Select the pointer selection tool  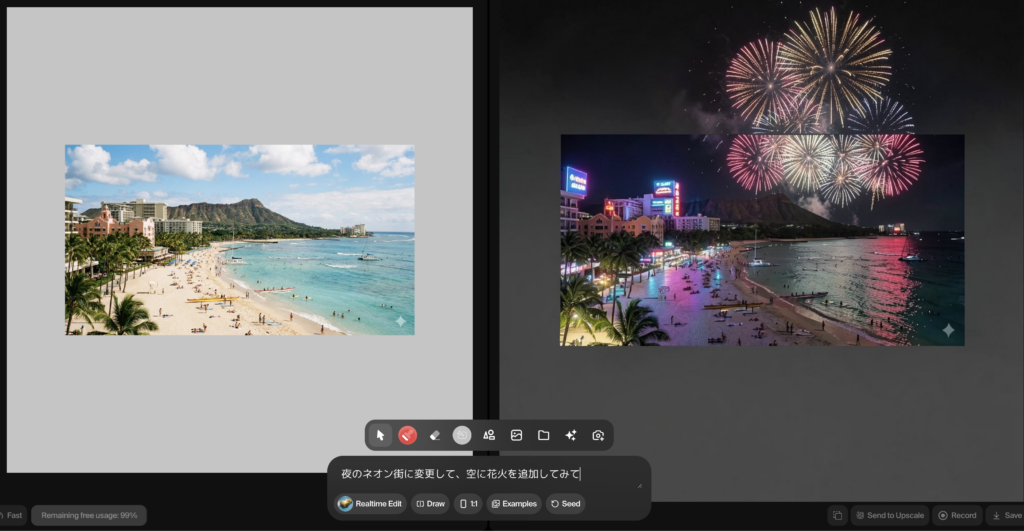[380, 435]
